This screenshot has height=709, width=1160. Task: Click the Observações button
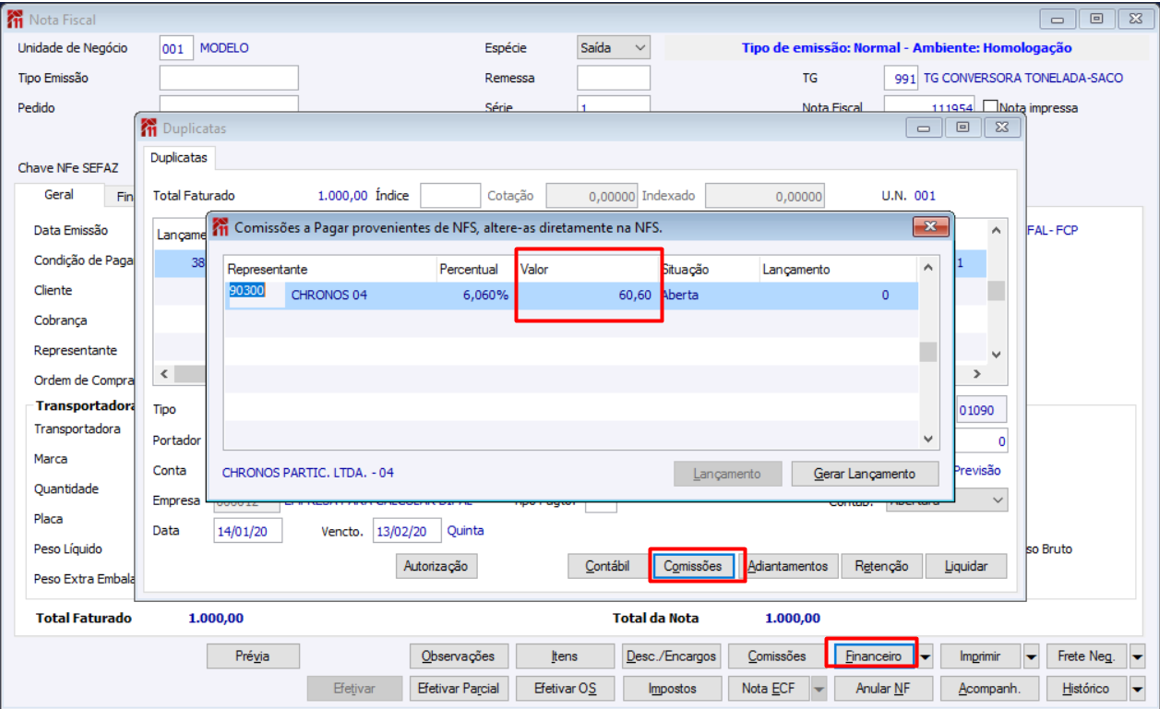(x=459, y=656)
